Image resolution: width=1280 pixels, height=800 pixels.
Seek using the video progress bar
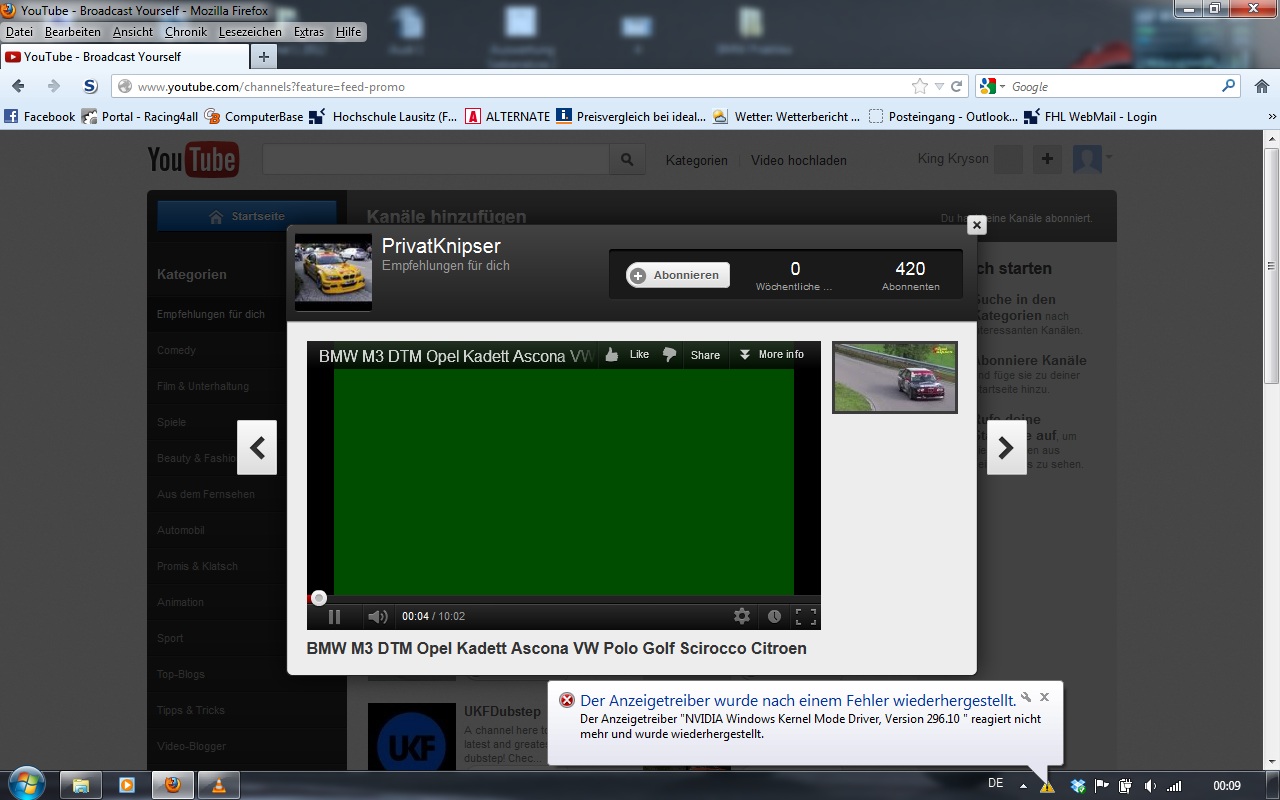(x=564, y=599)
